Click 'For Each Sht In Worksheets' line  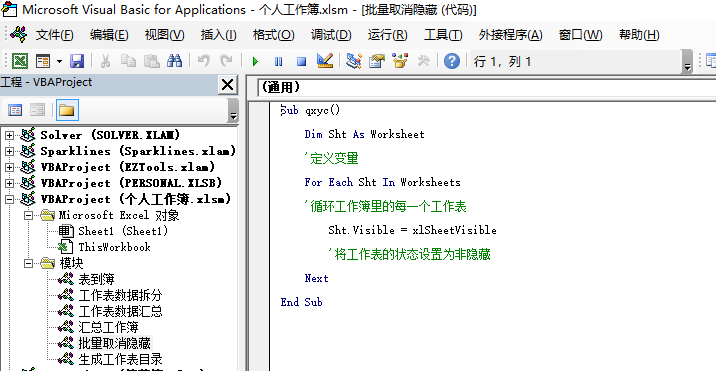point(382,182)
